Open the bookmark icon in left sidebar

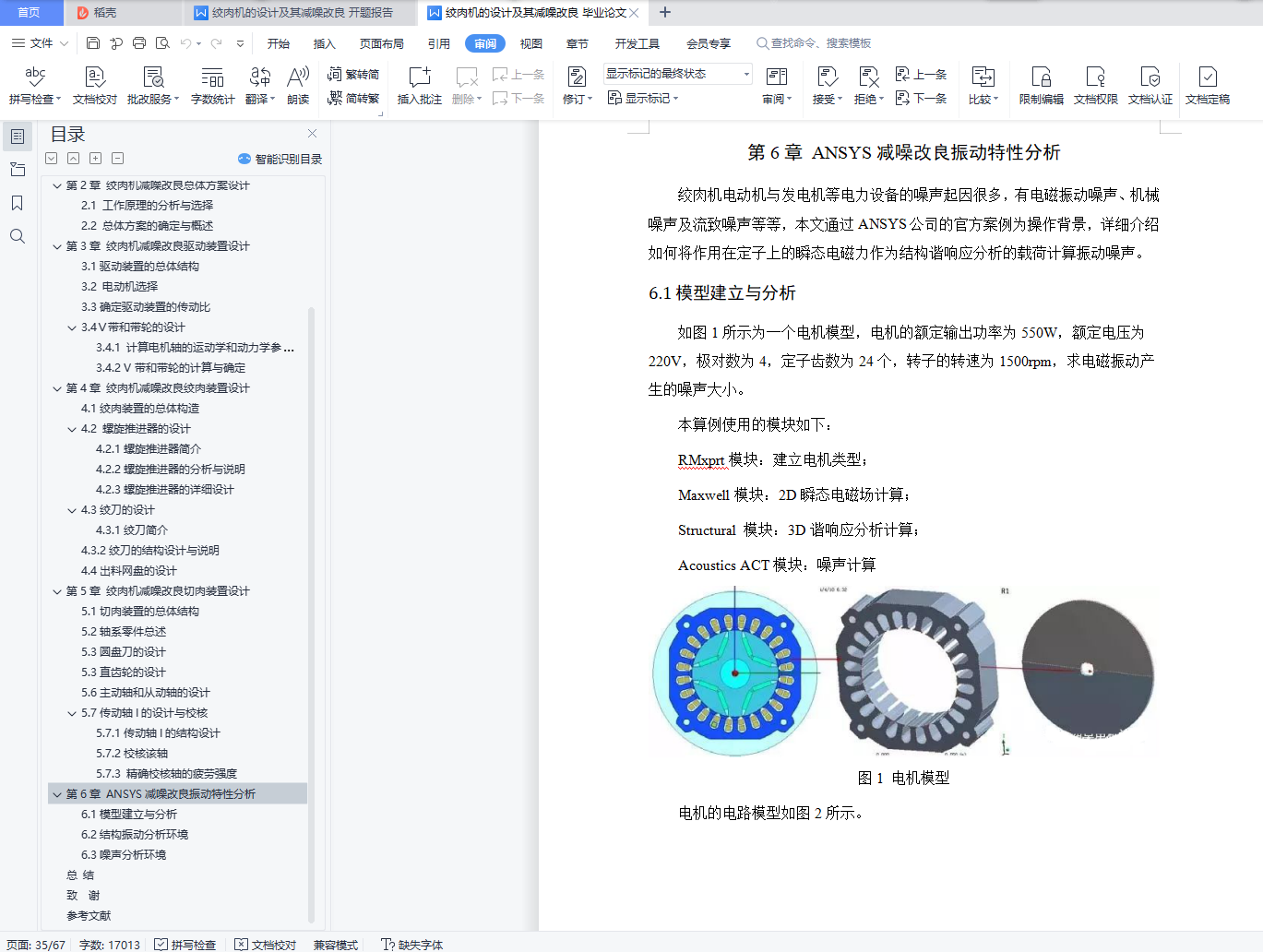17,203
